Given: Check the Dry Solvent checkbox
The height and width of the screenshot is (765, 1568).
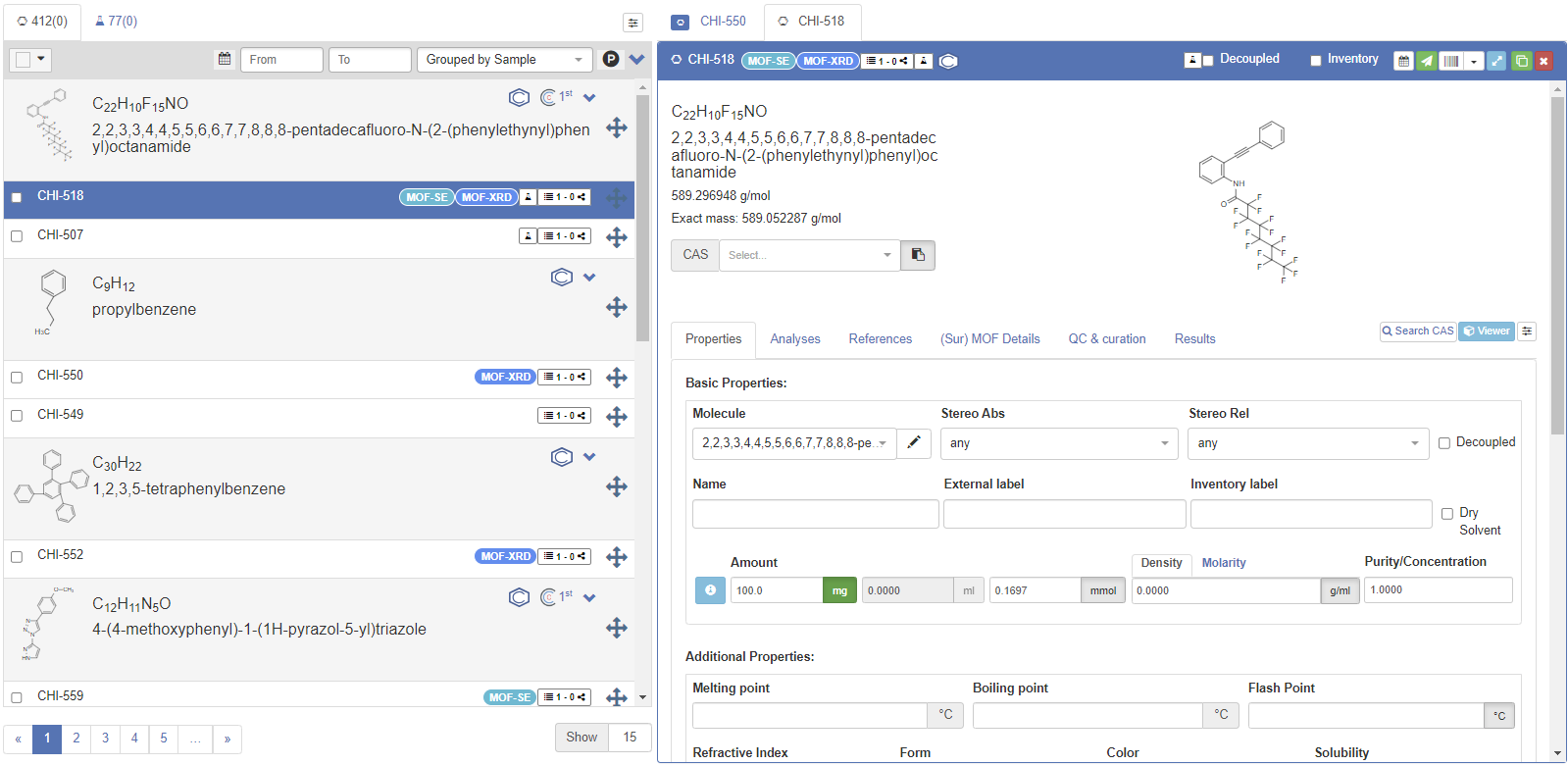Looking at the screenshot, I should (x=1446, y=513).
